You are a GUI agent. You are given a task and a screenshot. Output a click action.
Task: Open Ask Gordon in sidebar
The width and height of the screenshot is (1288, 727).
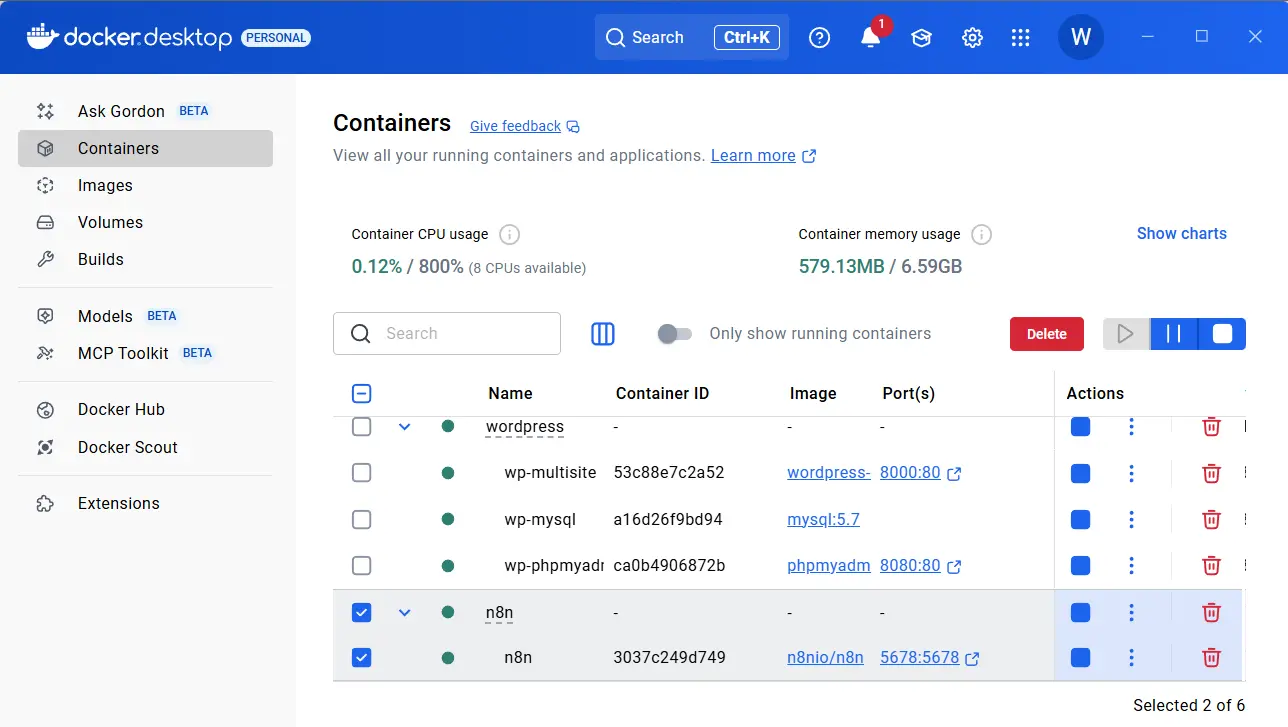(x=145, y=111)
